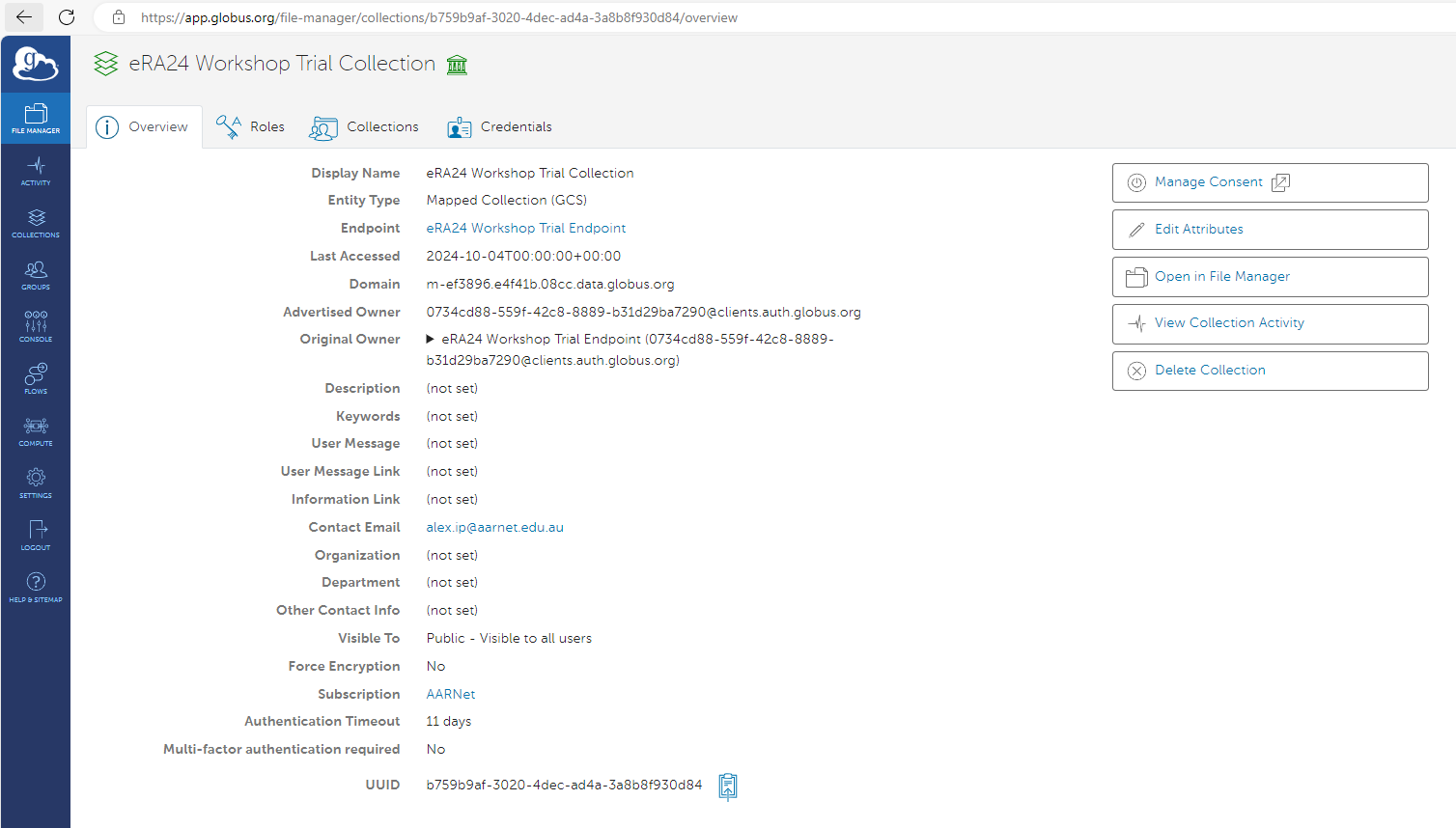Click the pulse icon by View Collection Activity

coord(1137,323)
